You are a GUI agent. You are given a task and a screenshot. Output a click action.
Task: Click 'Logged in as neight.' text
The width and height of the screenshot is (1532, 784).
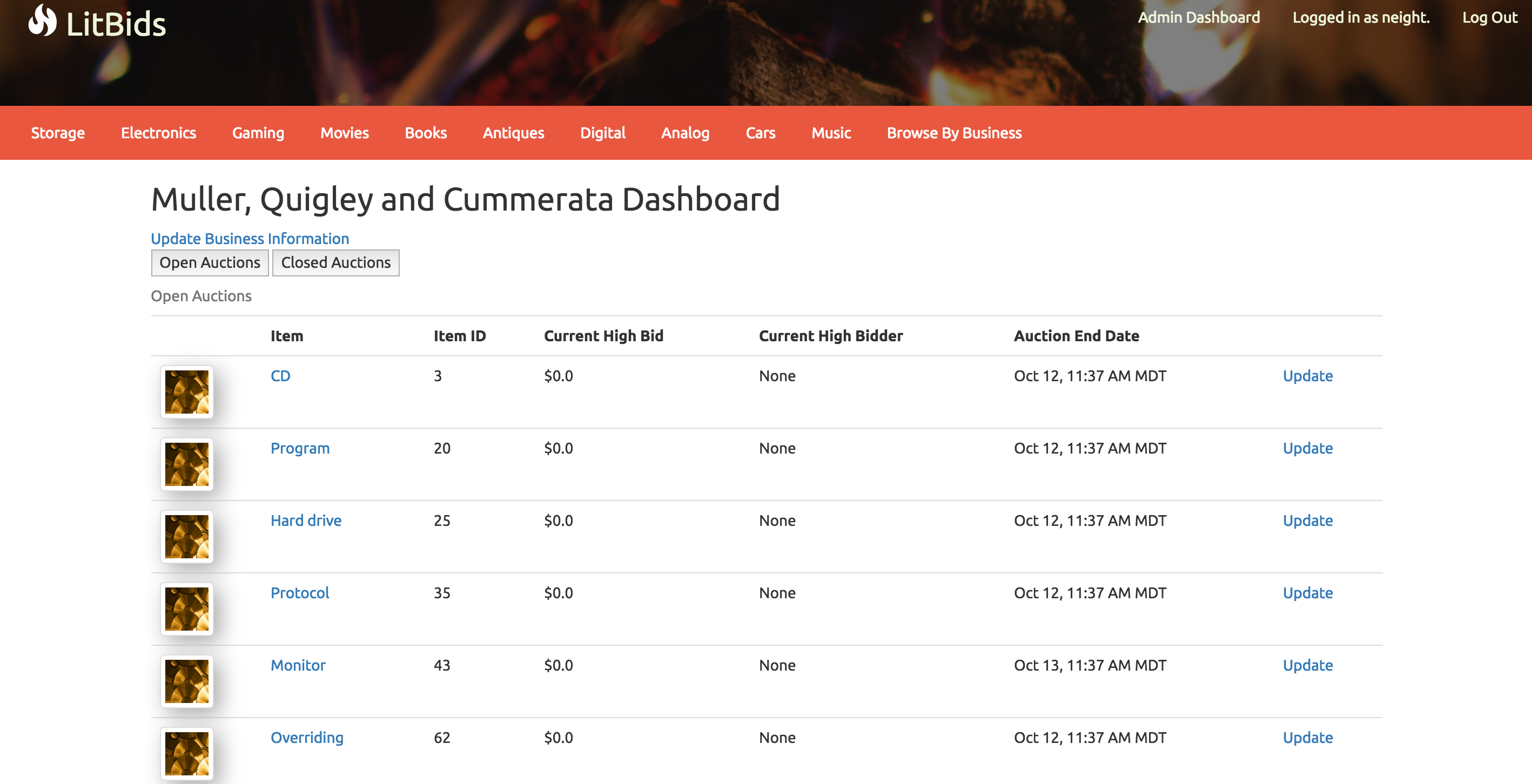(1361, 17)
